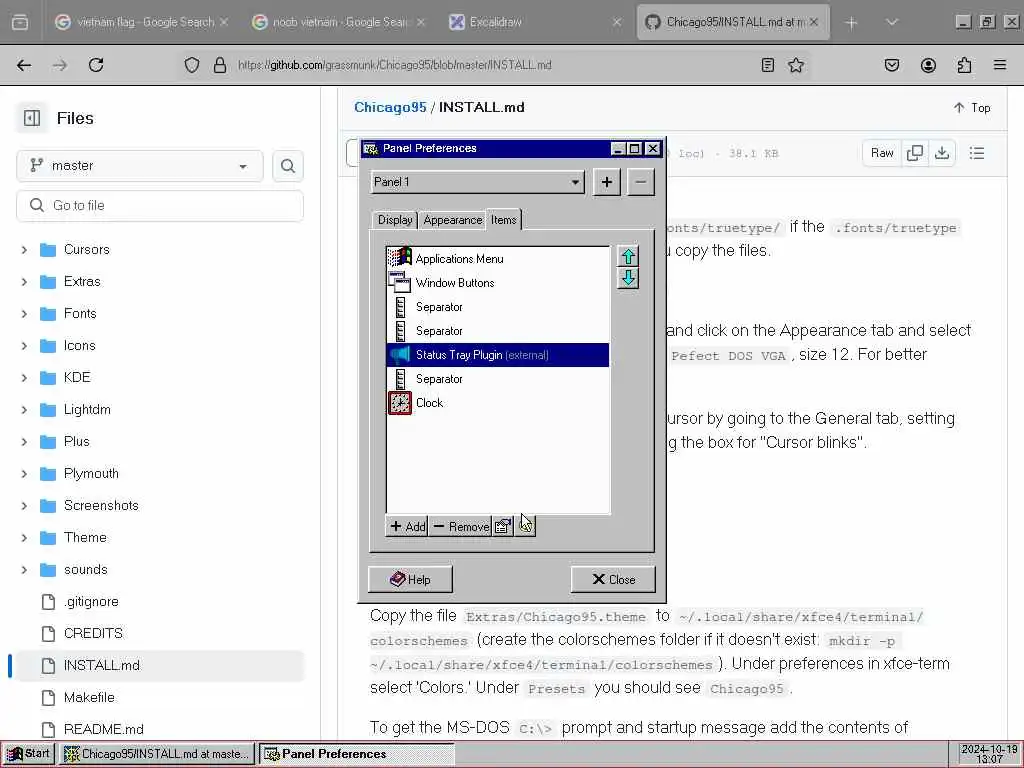Click the Go to file input
1024x768 pixels.
click(160, 206)
